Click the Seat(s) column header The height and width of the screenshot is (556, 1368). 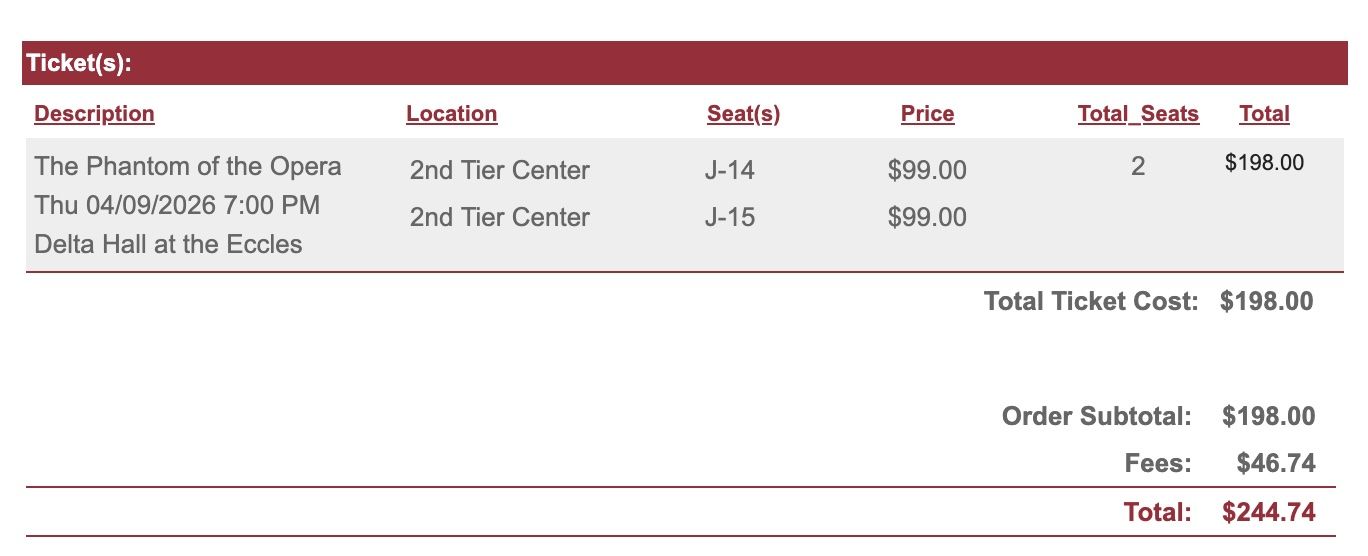click(x=743, y=114)
